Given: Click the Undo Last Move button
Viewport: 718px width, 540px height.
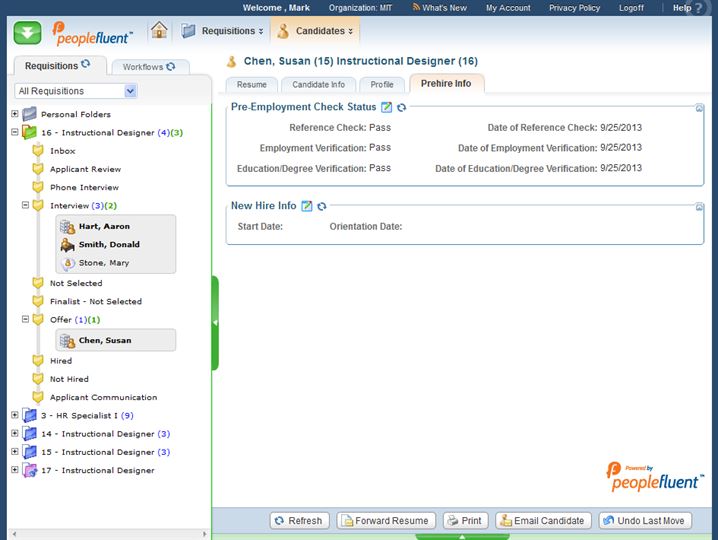Looking at the screenshot, I should tap(644, 520).
